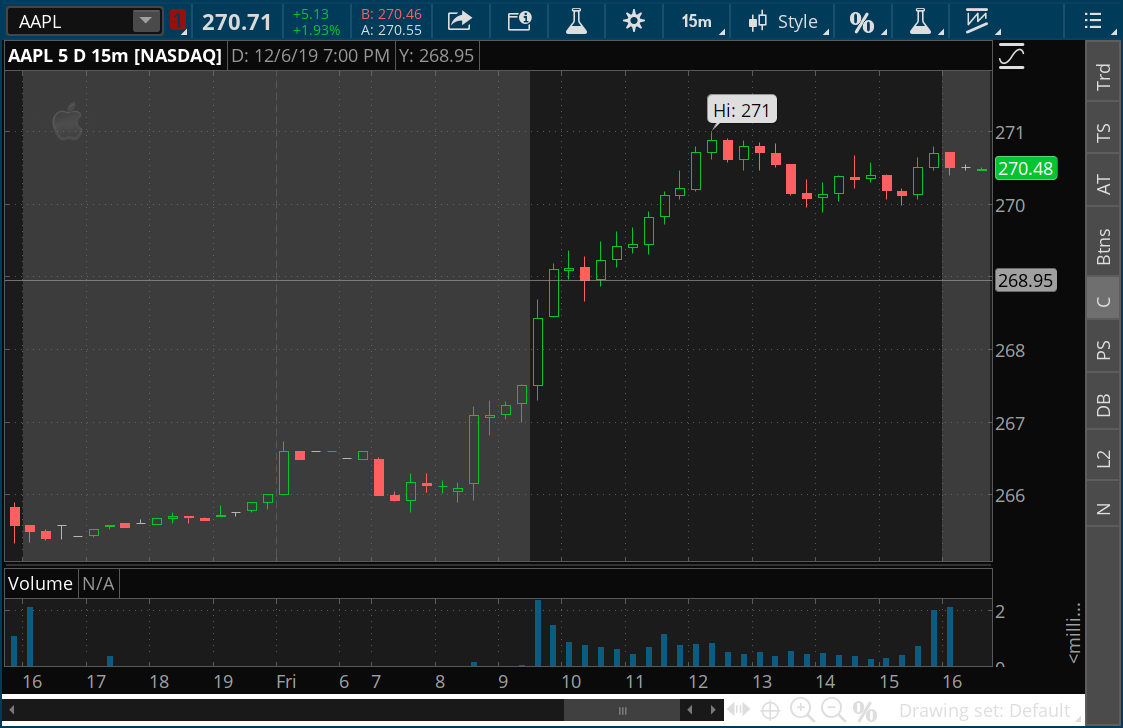Open the chart info wallet icon
1123x728 pixels.
tap(519, 21)
